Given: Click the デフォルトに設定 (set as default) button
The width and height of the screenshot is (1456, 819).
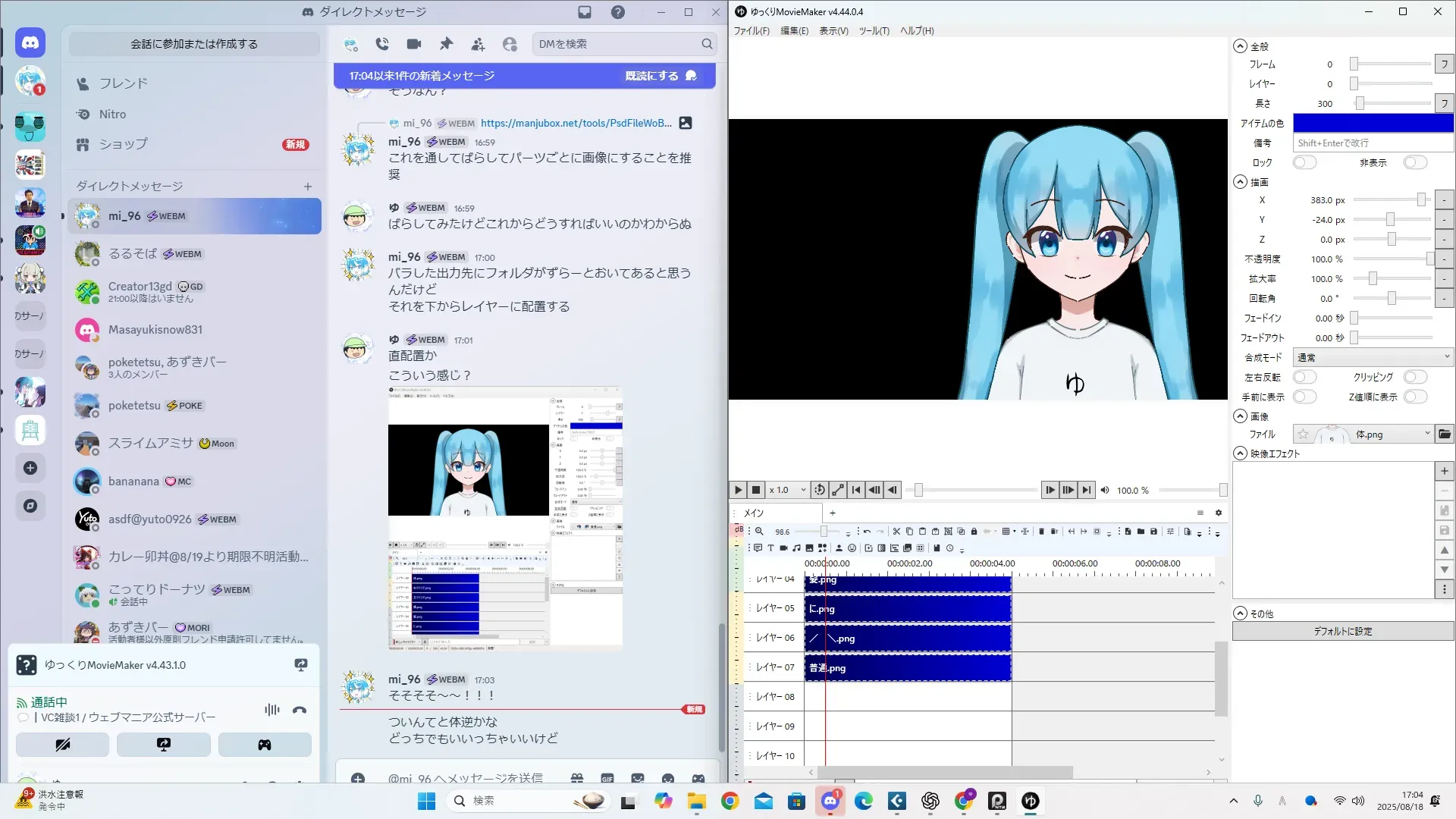Looking at the screenshot, I should click(1342, 631).
